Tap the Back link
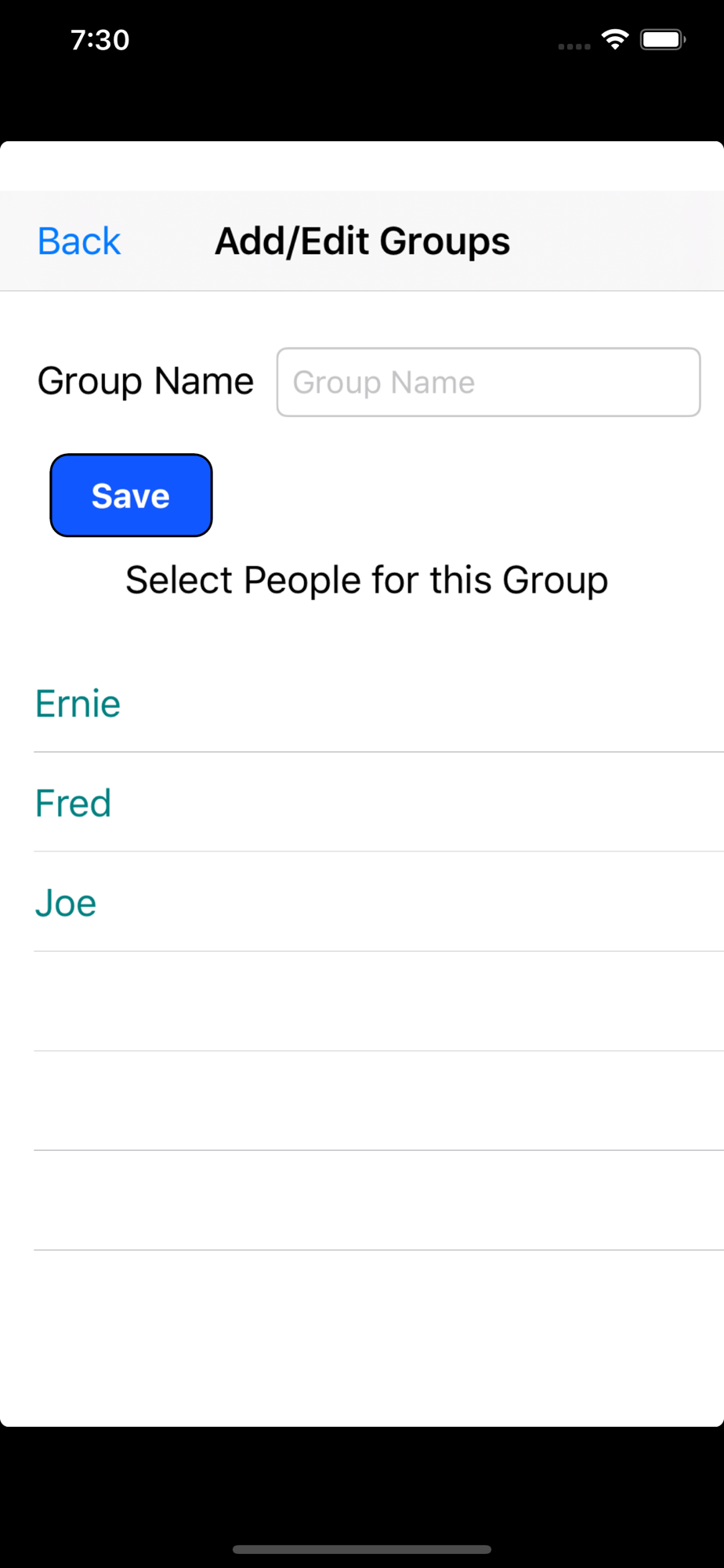The height and width of the screenshot is (1568, 724). 79,241
